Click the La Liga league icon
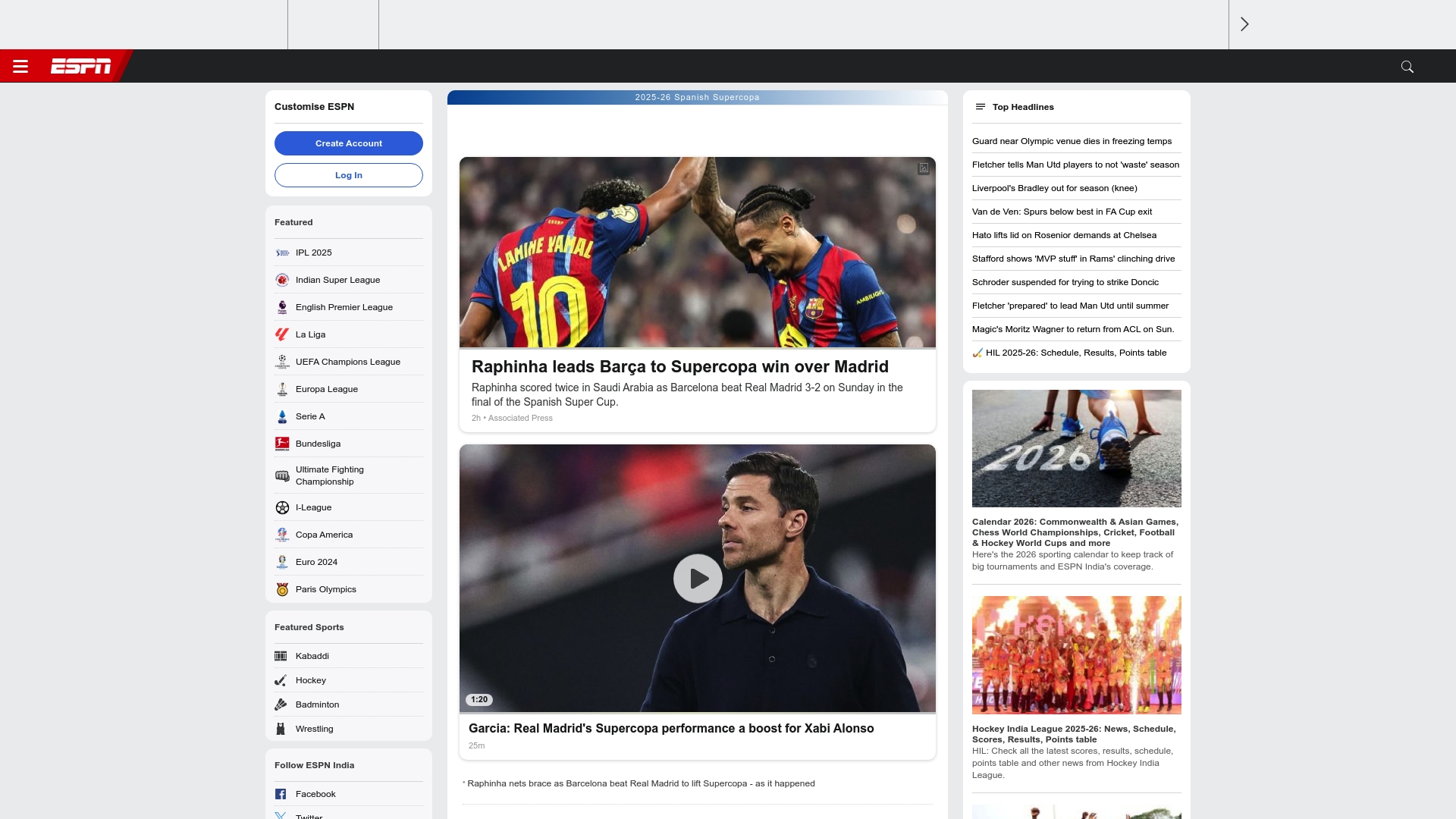 [x=282, y=334]
